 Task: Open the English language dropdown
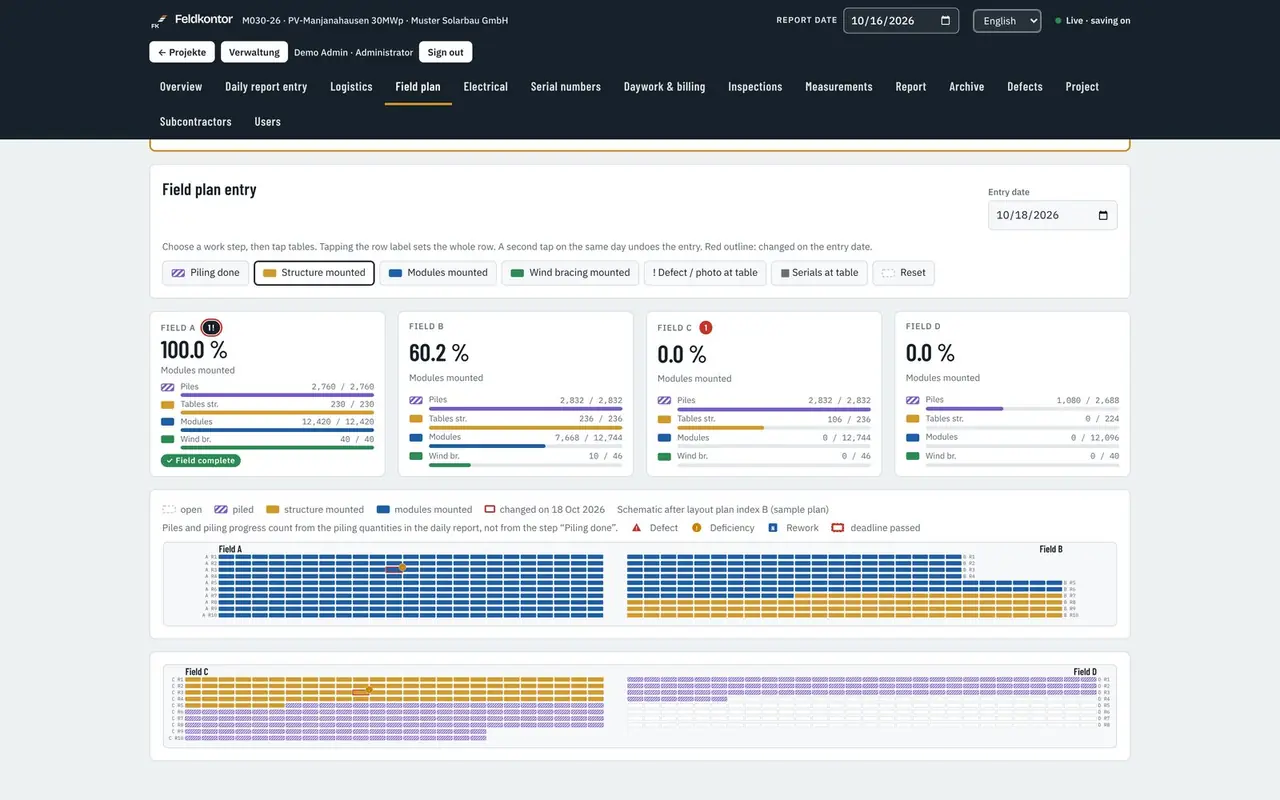pyautogui.click(x=1007, y=20)
